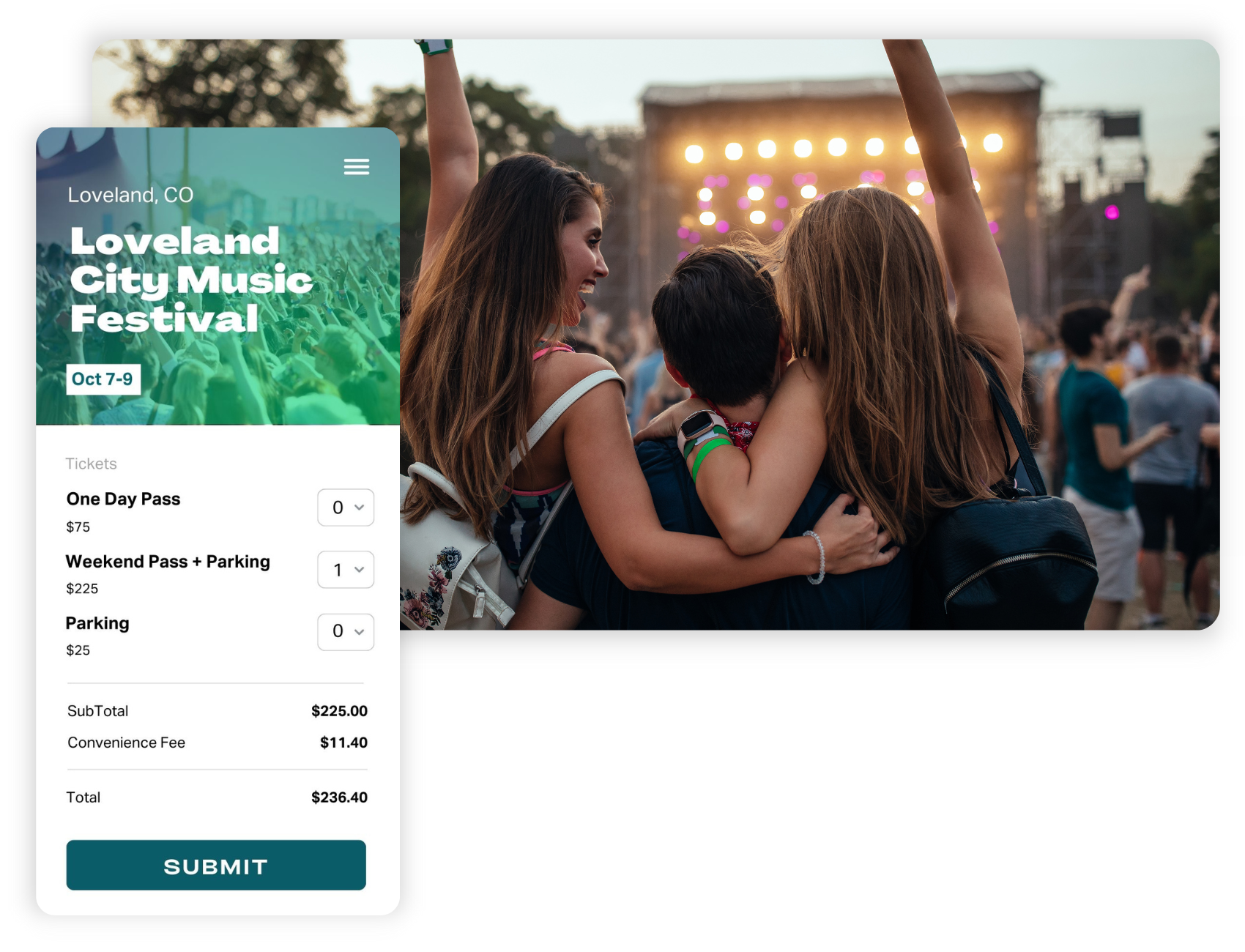Click the $75 price under One Day Pass
1245x952 pixels.
coord(78,527)
